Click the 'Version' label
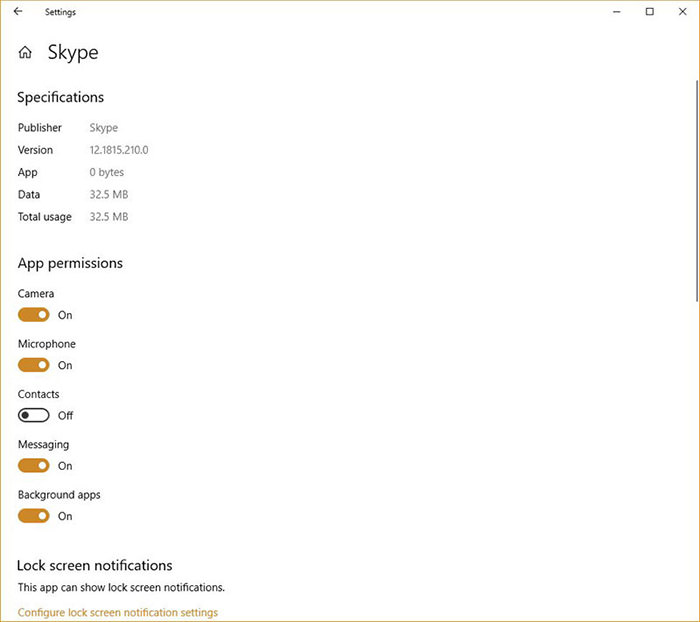The image size is (700, 622). [x=35, y=150]
